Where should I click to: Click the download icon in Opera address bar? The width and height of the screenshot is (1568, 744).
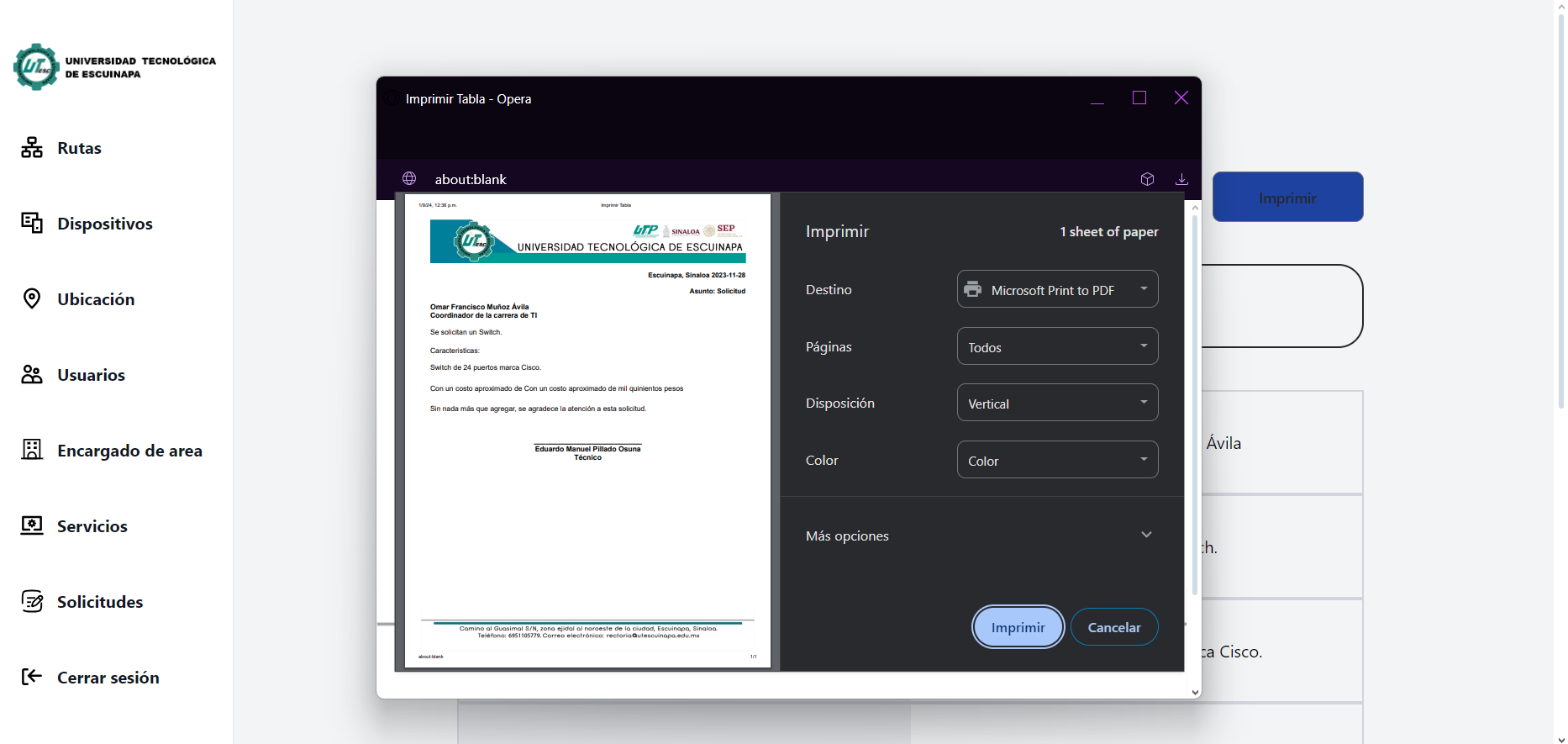coord(1181,179)
